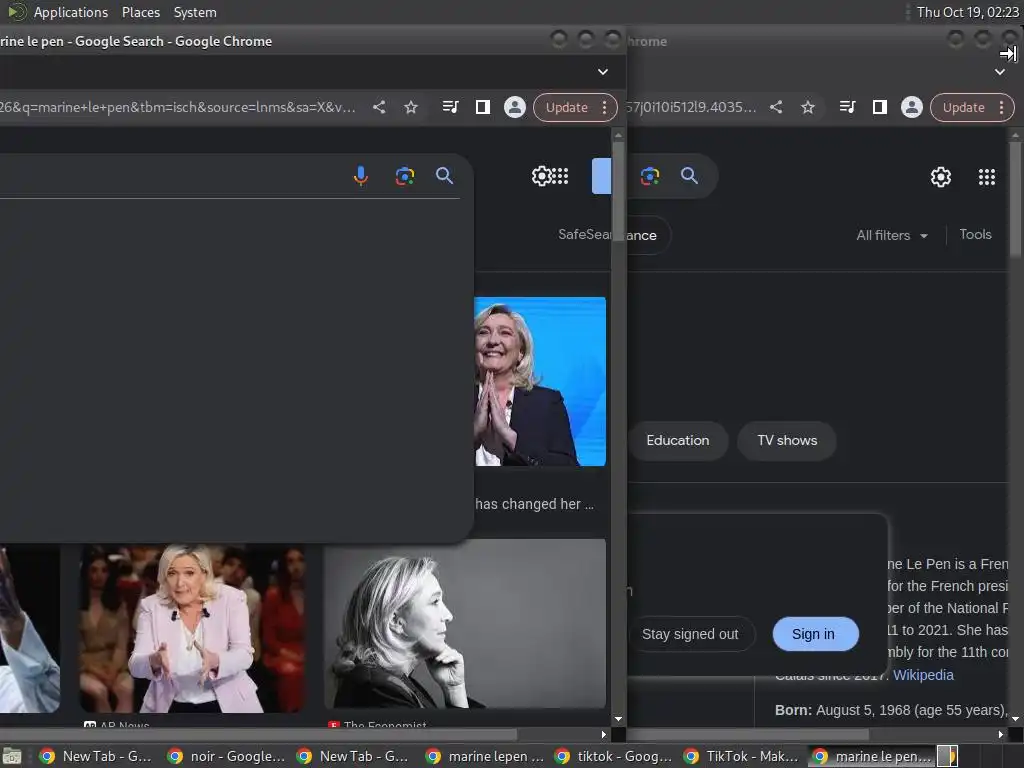Open settings gear in right window

coord(940,177)
